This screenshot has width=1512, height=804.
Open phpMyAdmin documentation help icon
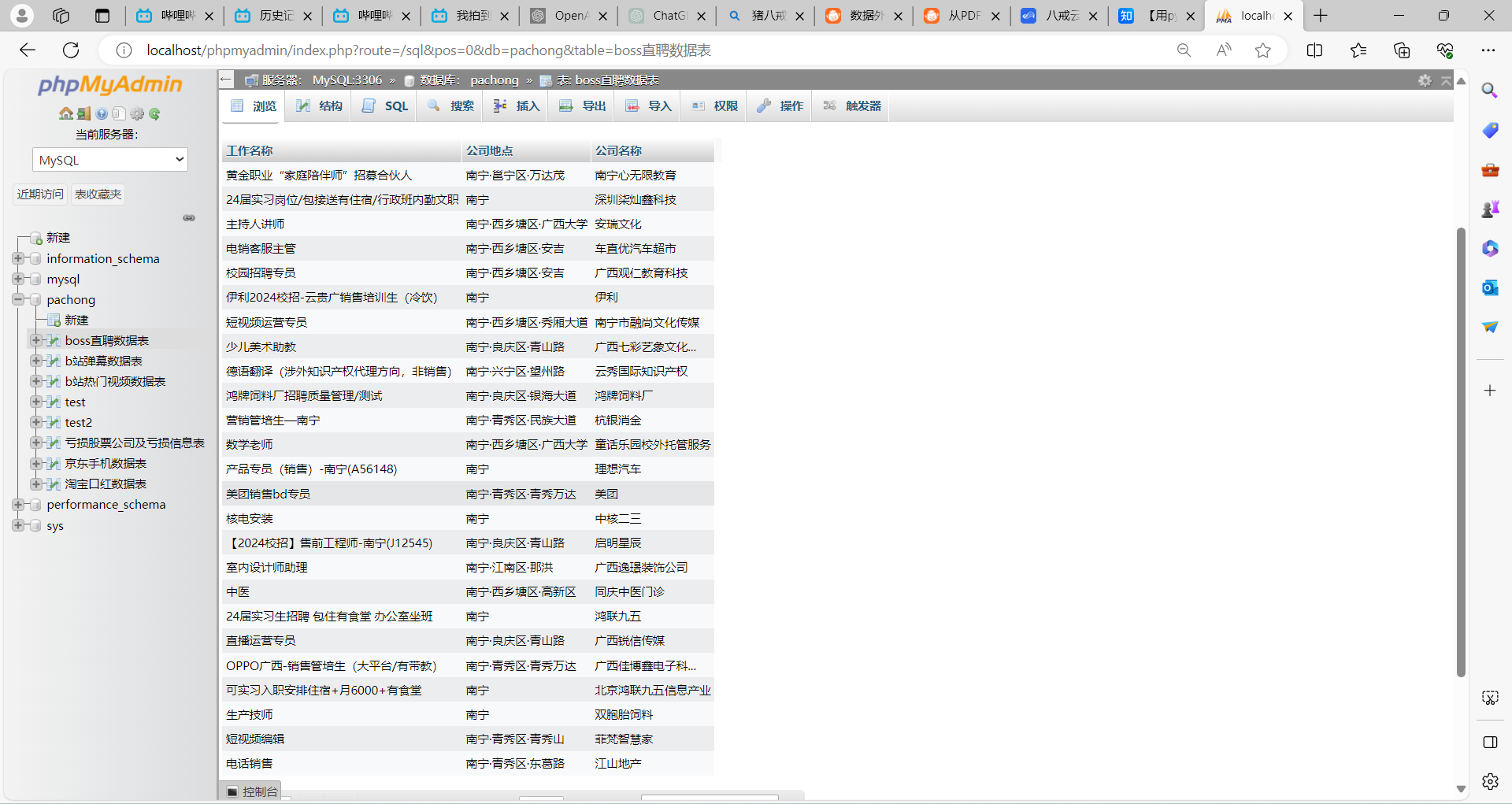pyautogui.click(x=102, y=114)
